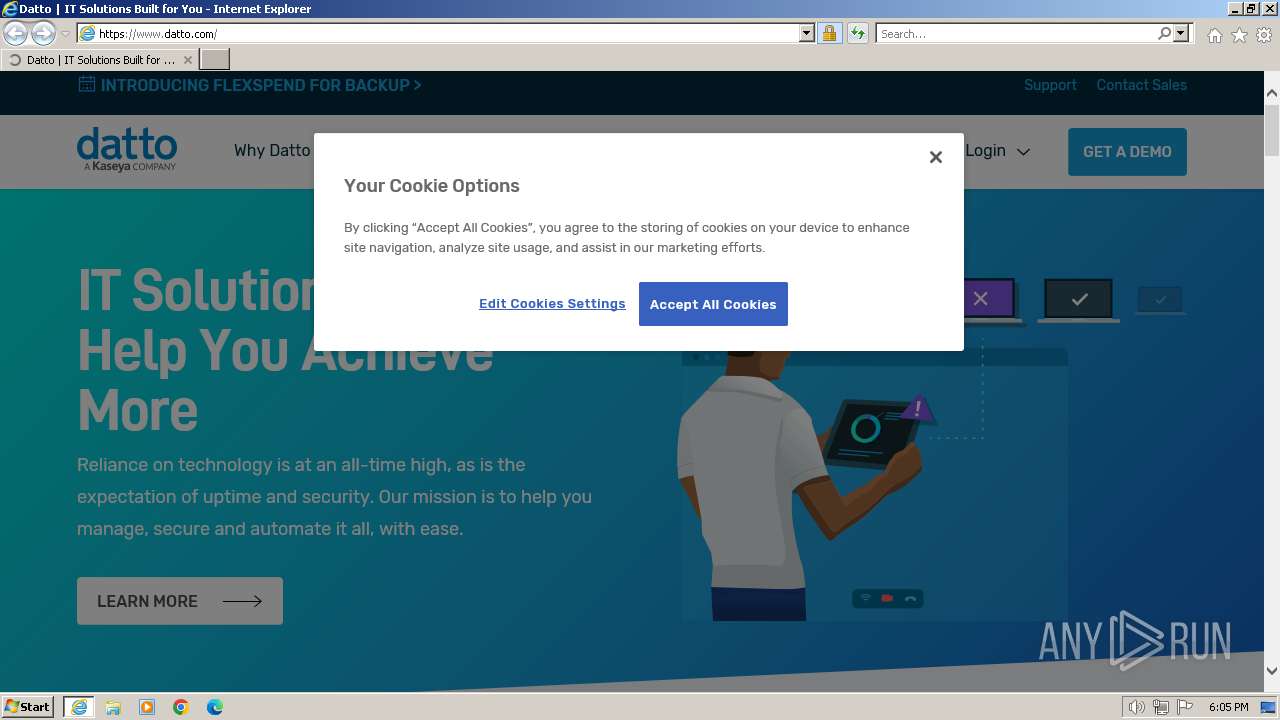Click the calendar icon beside FlexSpend banner
The image size is (1280, 720).
tap(87, 84)
